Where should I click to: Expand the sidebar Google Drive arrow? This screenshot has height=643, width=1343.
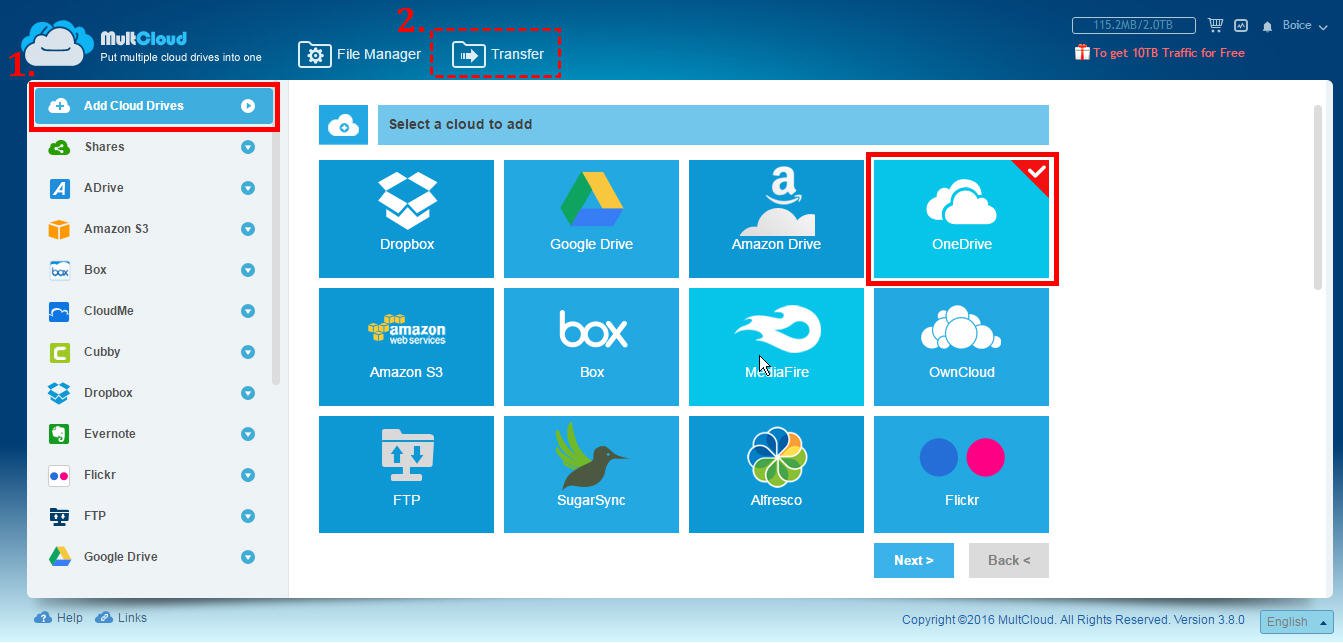(248, 557)
